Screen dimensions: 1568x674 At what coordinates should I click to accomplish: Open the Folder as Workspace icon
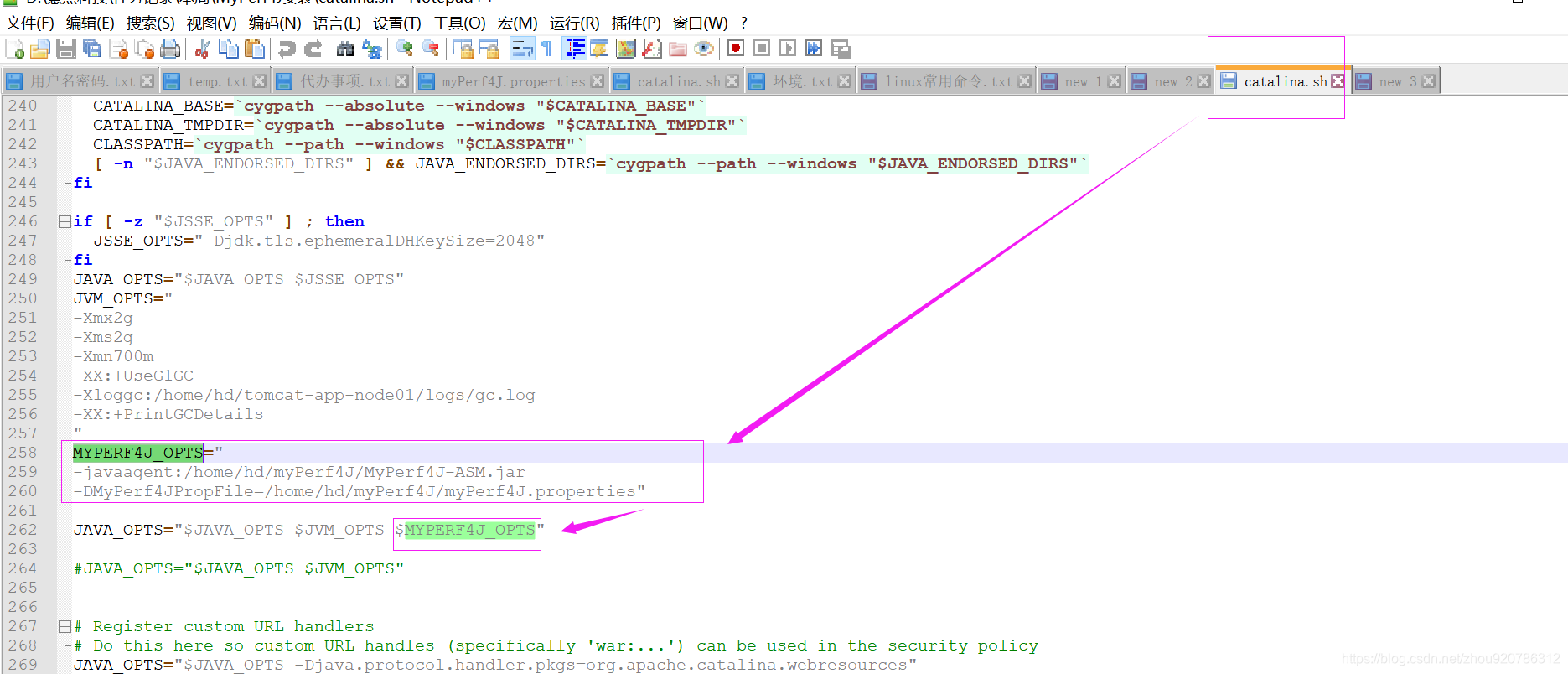678,49
